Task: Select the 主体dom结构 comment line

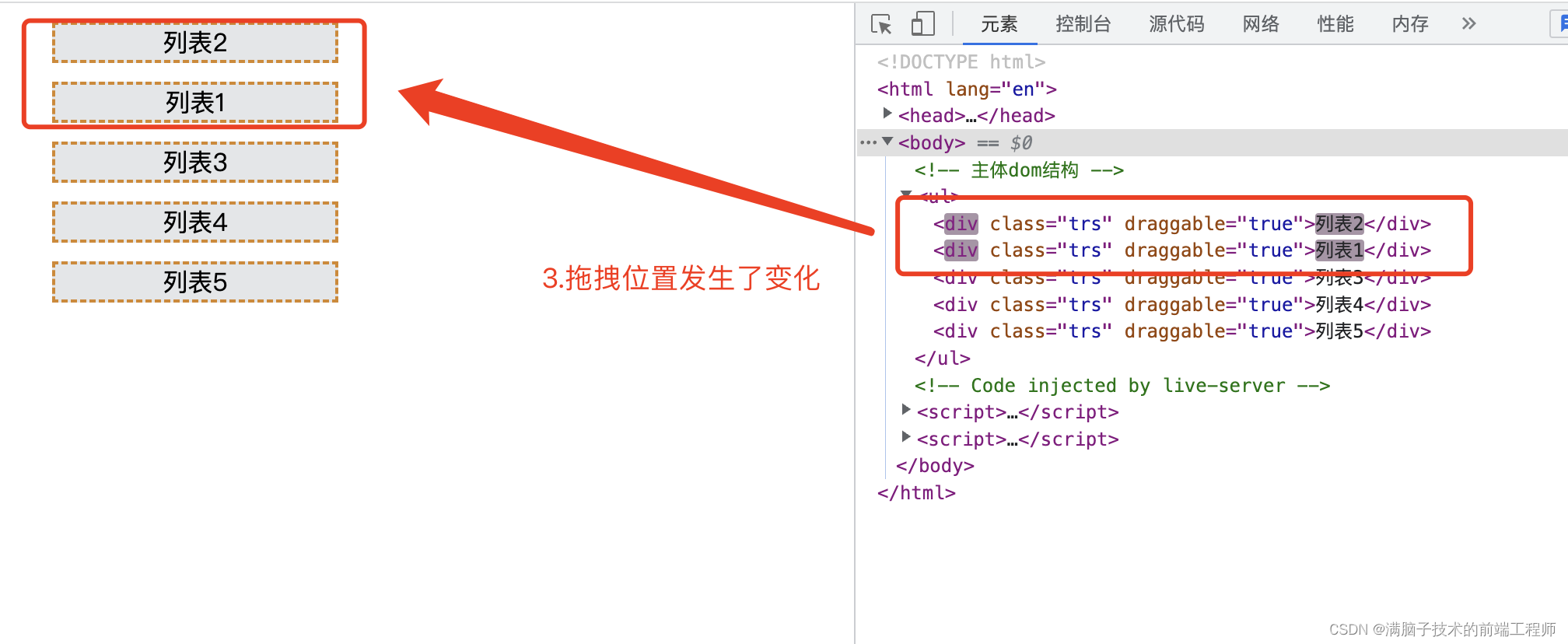Action: tap(1019, 170)
